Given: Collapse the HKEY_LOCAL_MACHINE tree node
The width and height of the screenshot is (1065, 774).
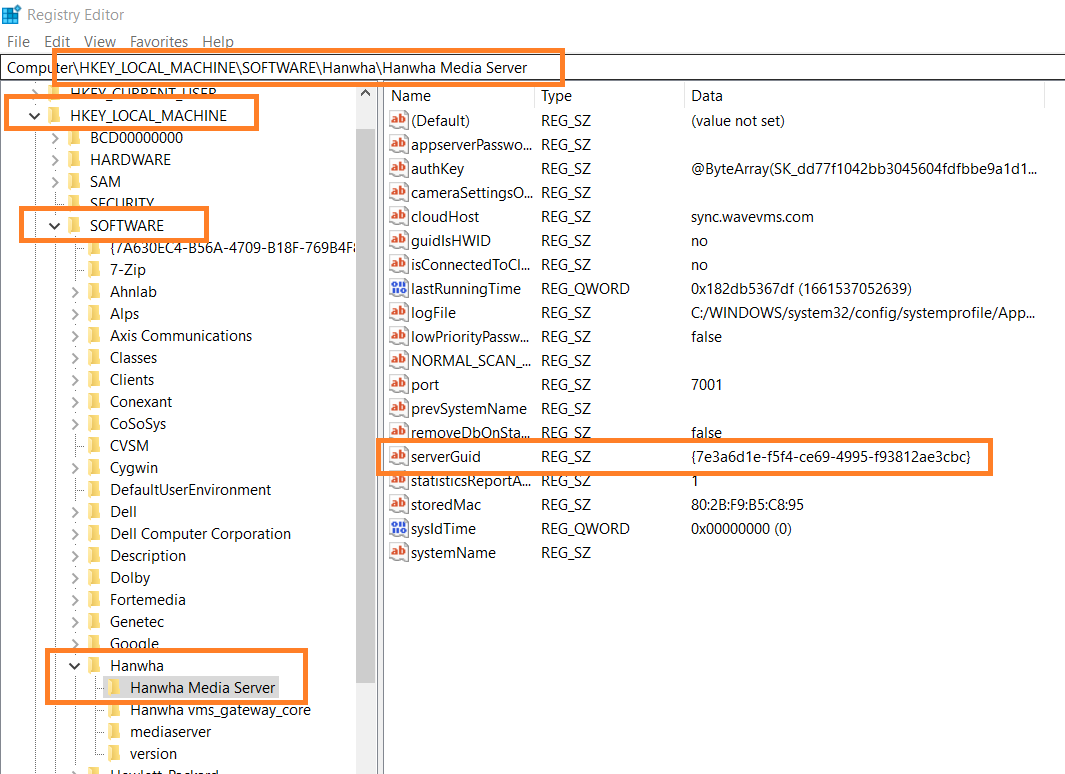Looking at the screenshot, I should click(x=34, y=116).
